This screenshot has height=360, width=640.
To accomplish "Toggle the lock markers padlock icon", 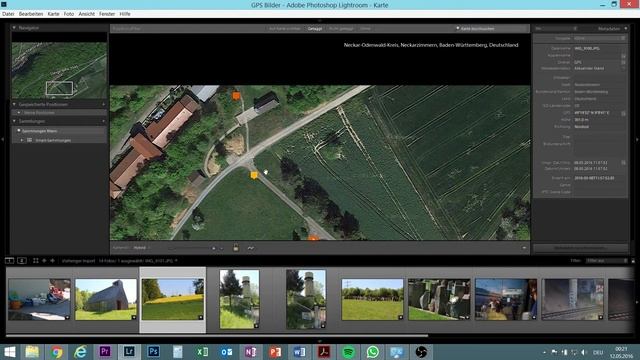I will (236, 247).
